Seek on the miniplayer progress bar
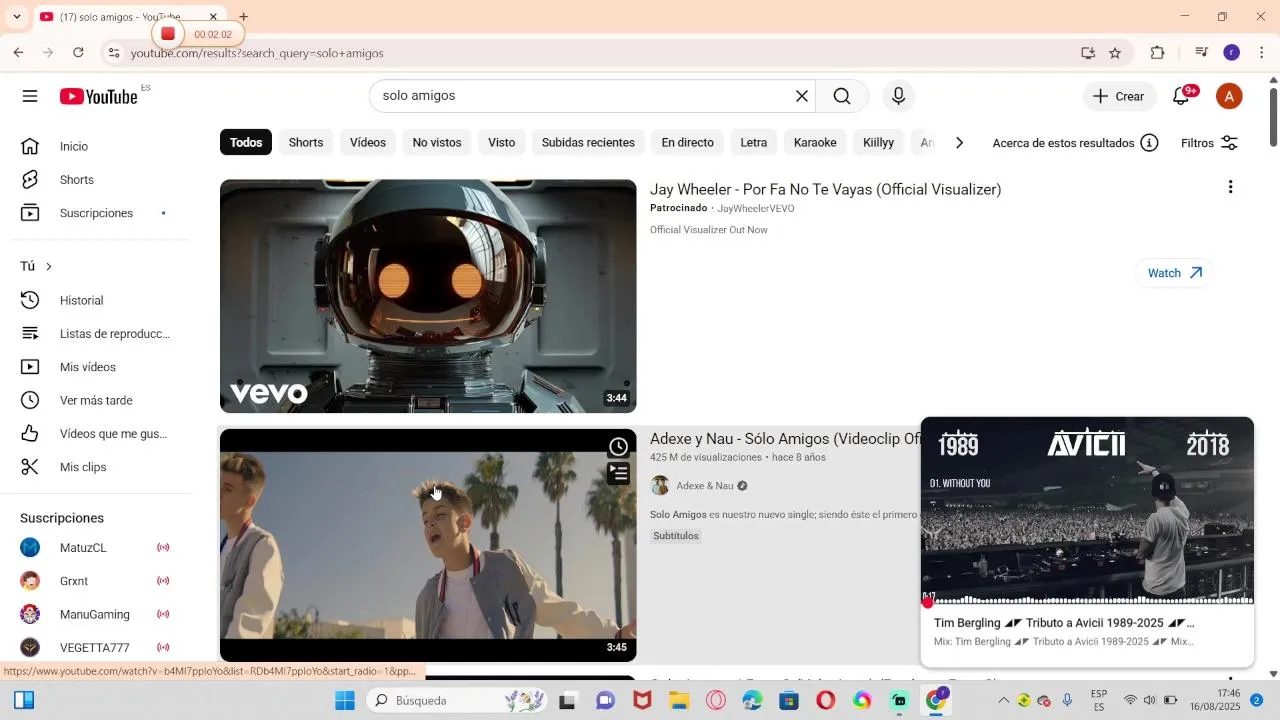 coord(1087,602)
